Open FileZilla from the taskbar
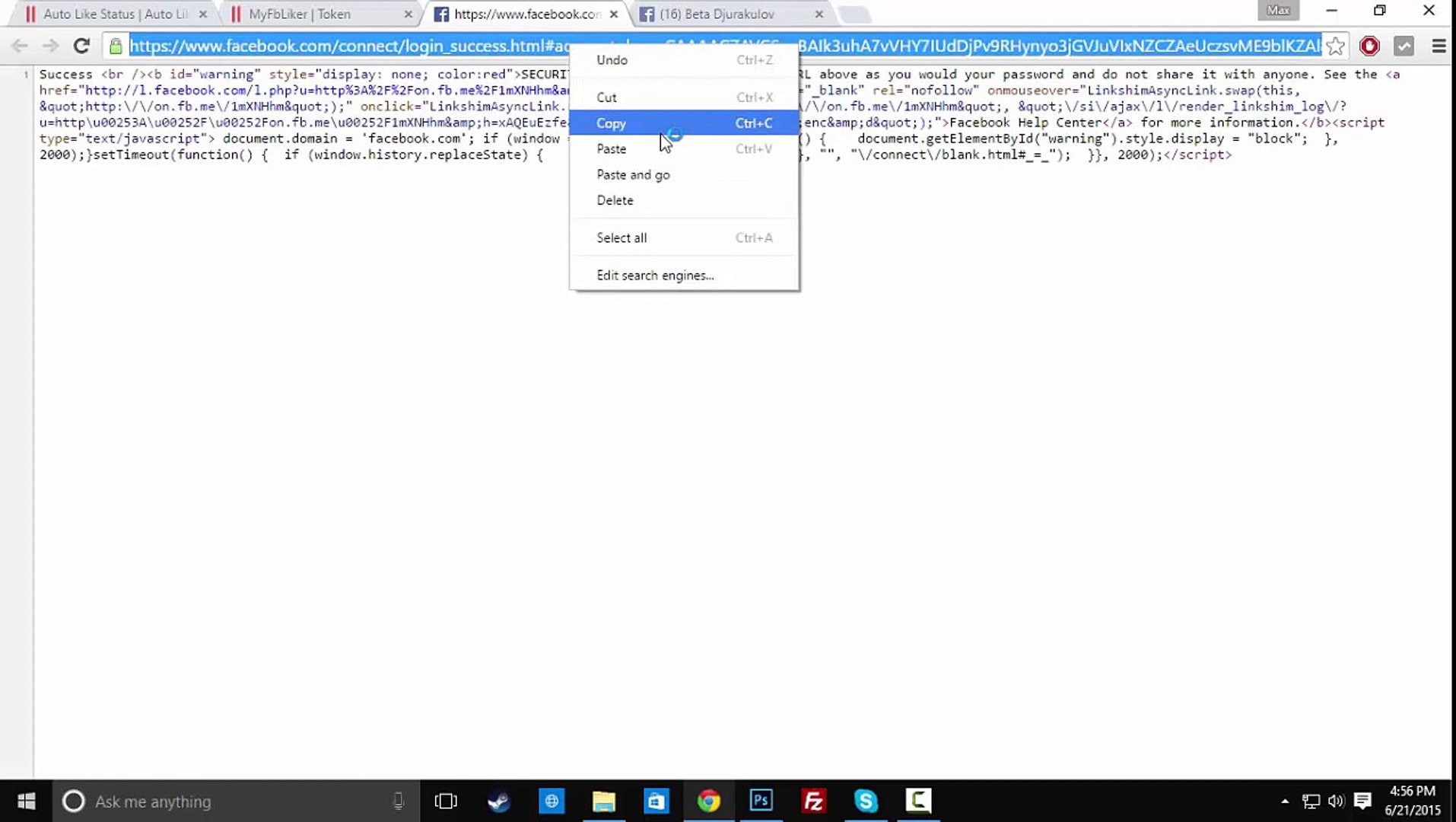 pyautogui.click(x=813, y=801)
